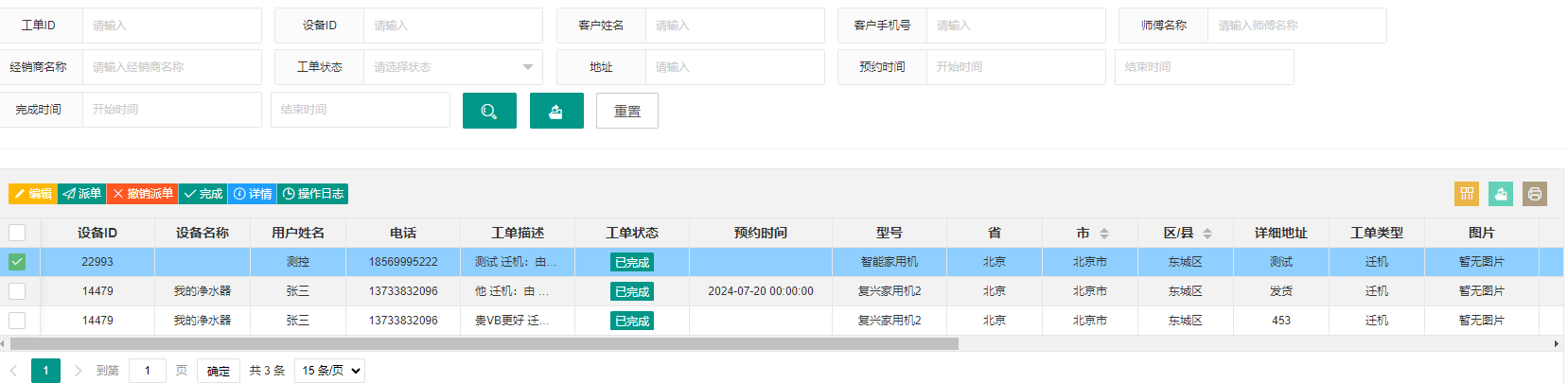Check the row with description 他 迁机

pos(17,291)
